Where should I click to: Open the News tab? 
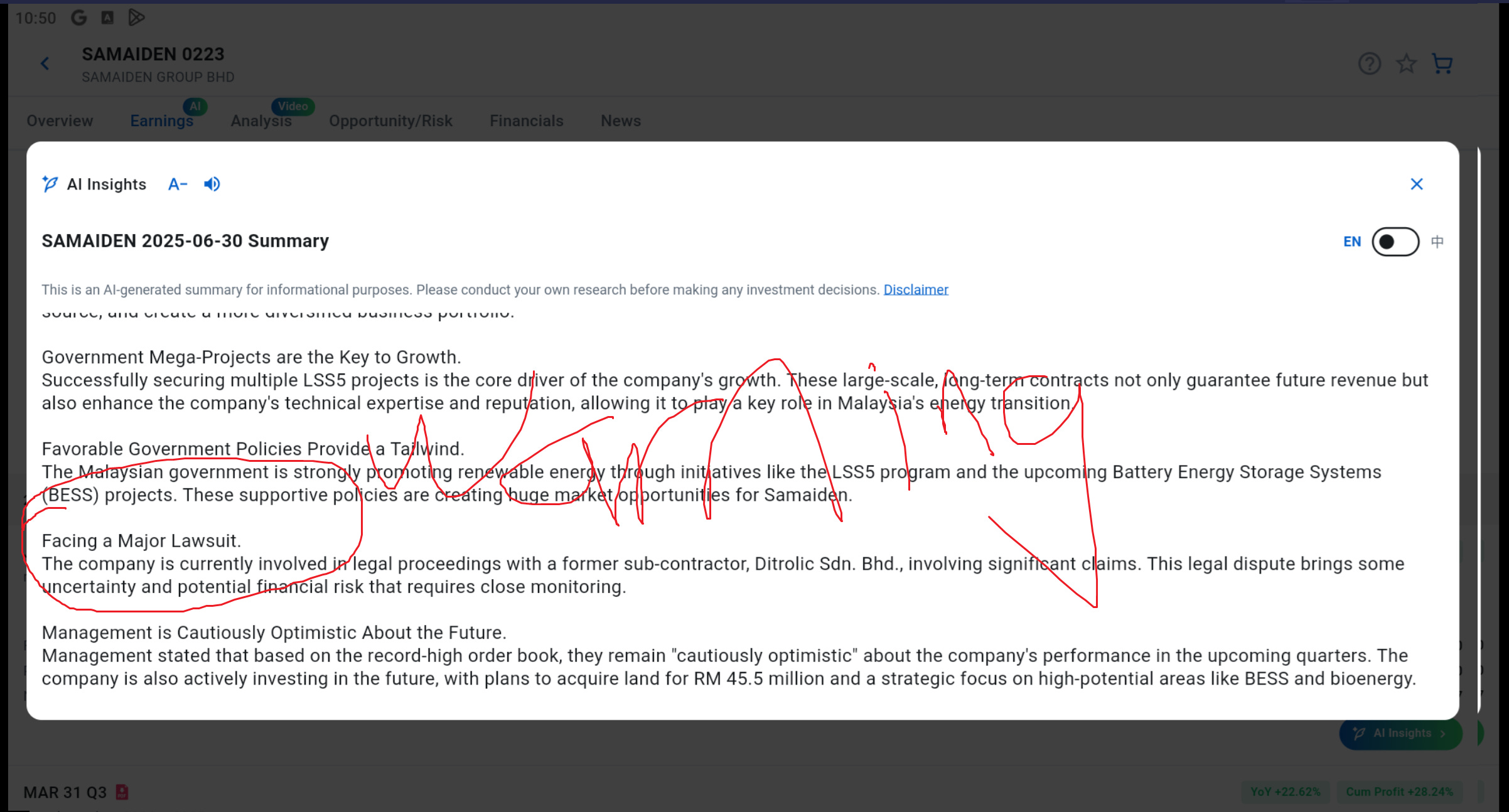point(620,120)
